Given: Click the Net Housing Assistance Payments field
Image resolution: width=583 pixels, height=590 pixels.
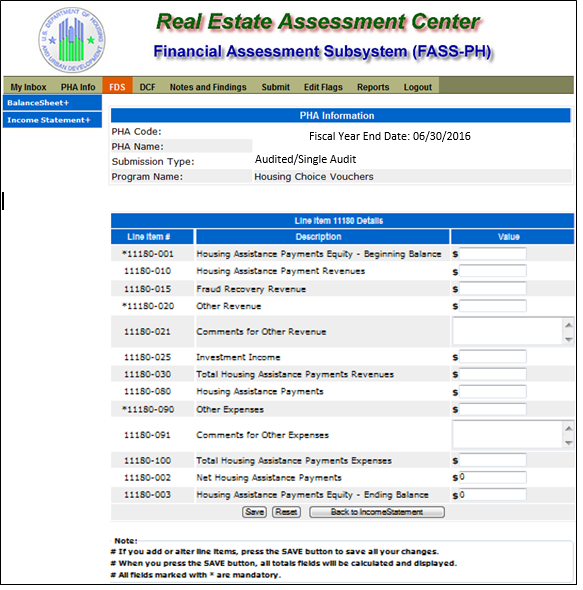Looking at the screenshot, I should click(493, 477).
